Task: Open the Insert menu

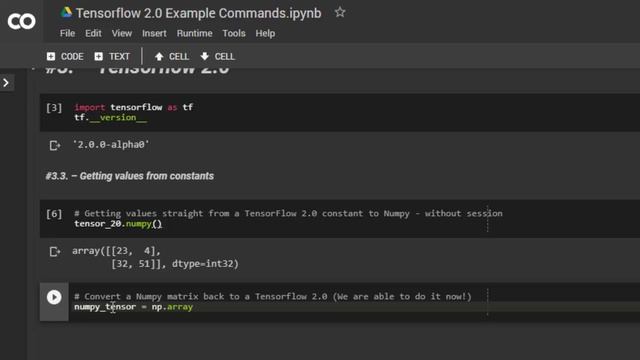Action: tap(154, 33)
